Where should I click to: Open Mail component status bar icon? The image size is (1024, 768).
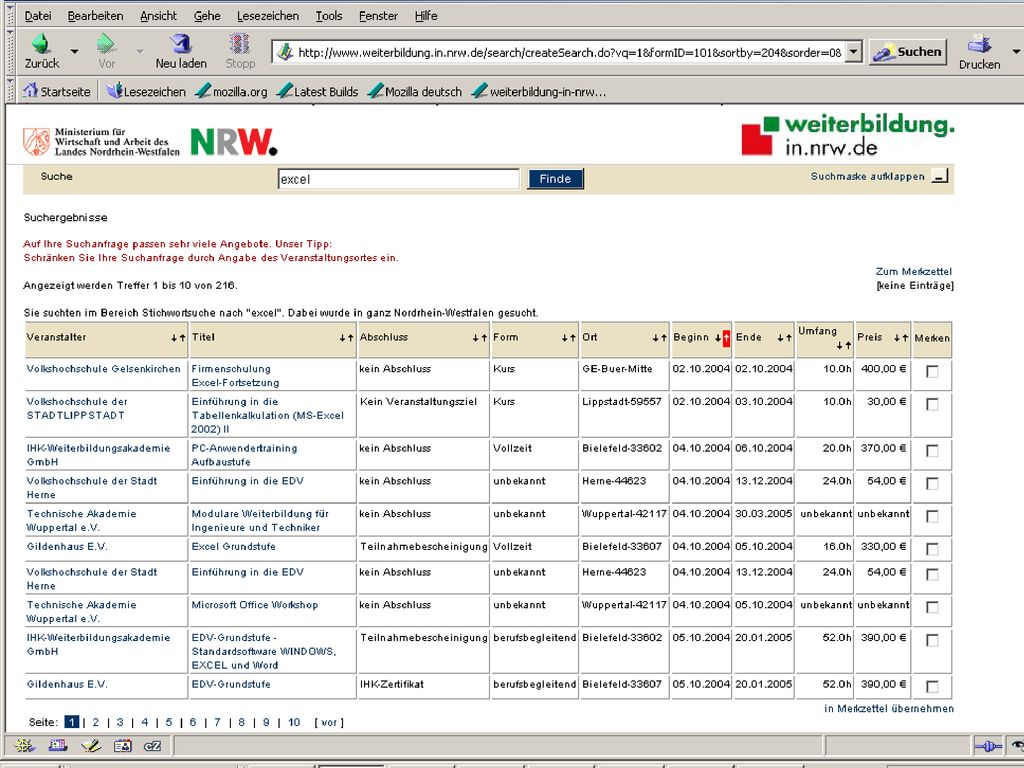(x=57, y=746)
